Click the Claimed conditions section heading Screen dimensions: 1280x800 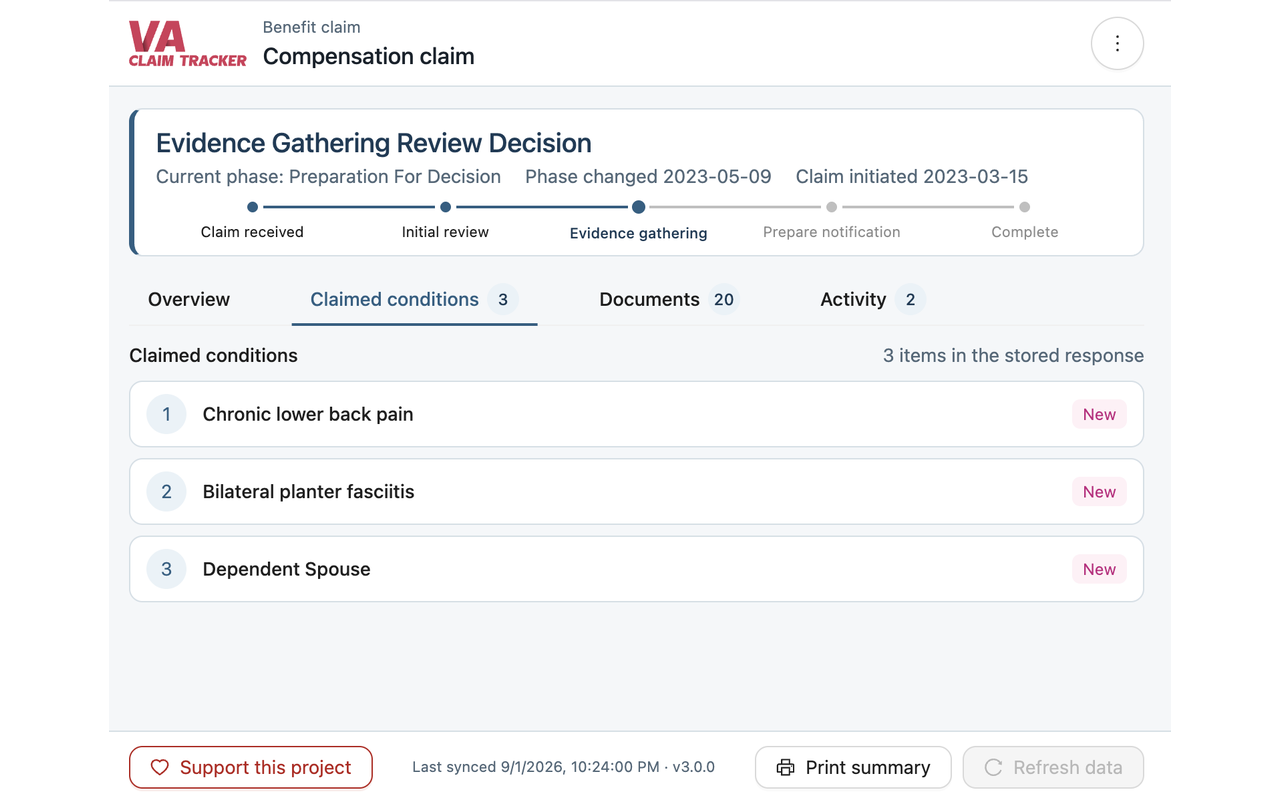214,356
